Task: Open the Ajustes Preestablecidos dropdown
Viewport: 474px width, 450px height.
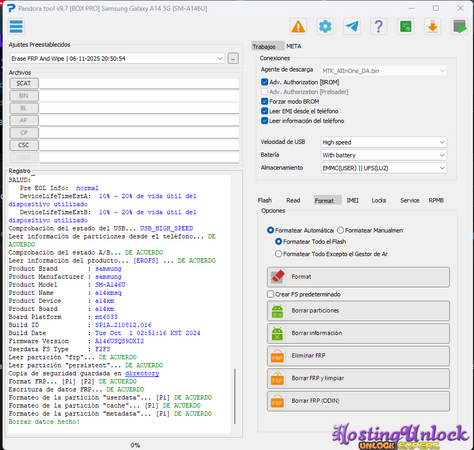Action: click(x=117, y=59)
